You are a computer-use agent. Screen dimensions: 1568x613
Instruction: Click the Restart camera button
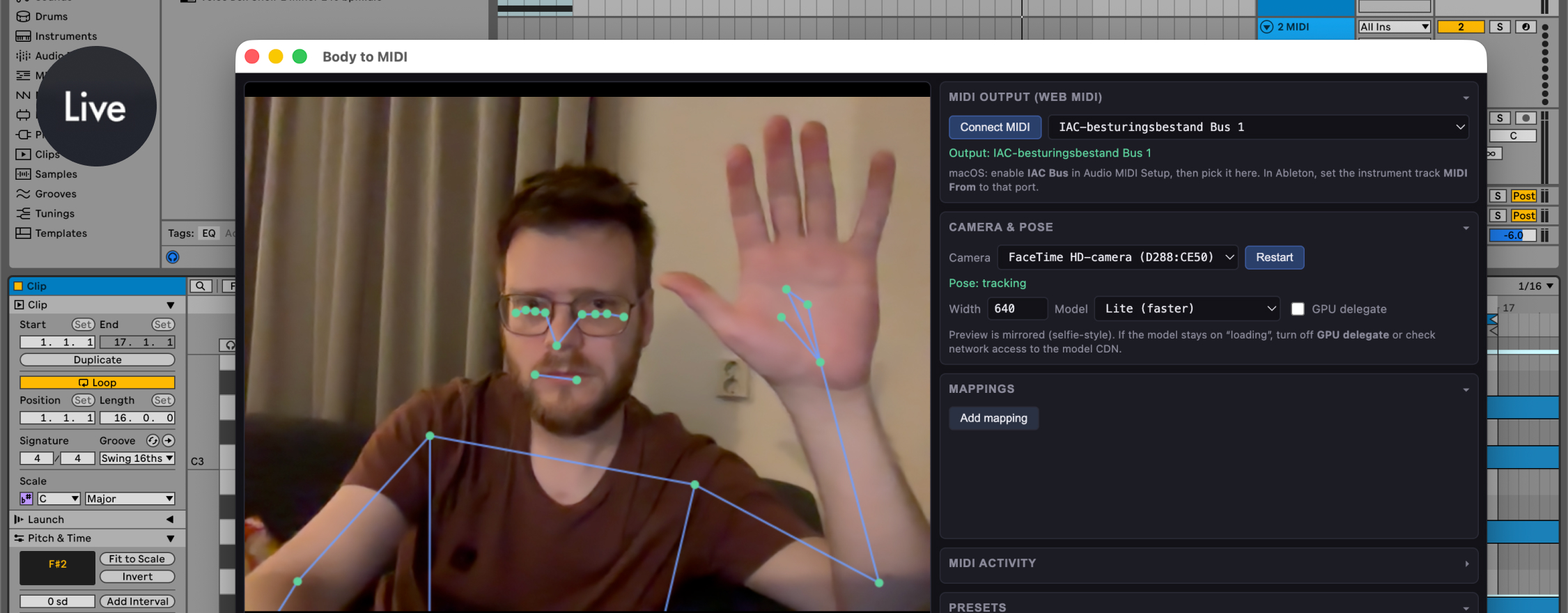(x=1274, y=257)
